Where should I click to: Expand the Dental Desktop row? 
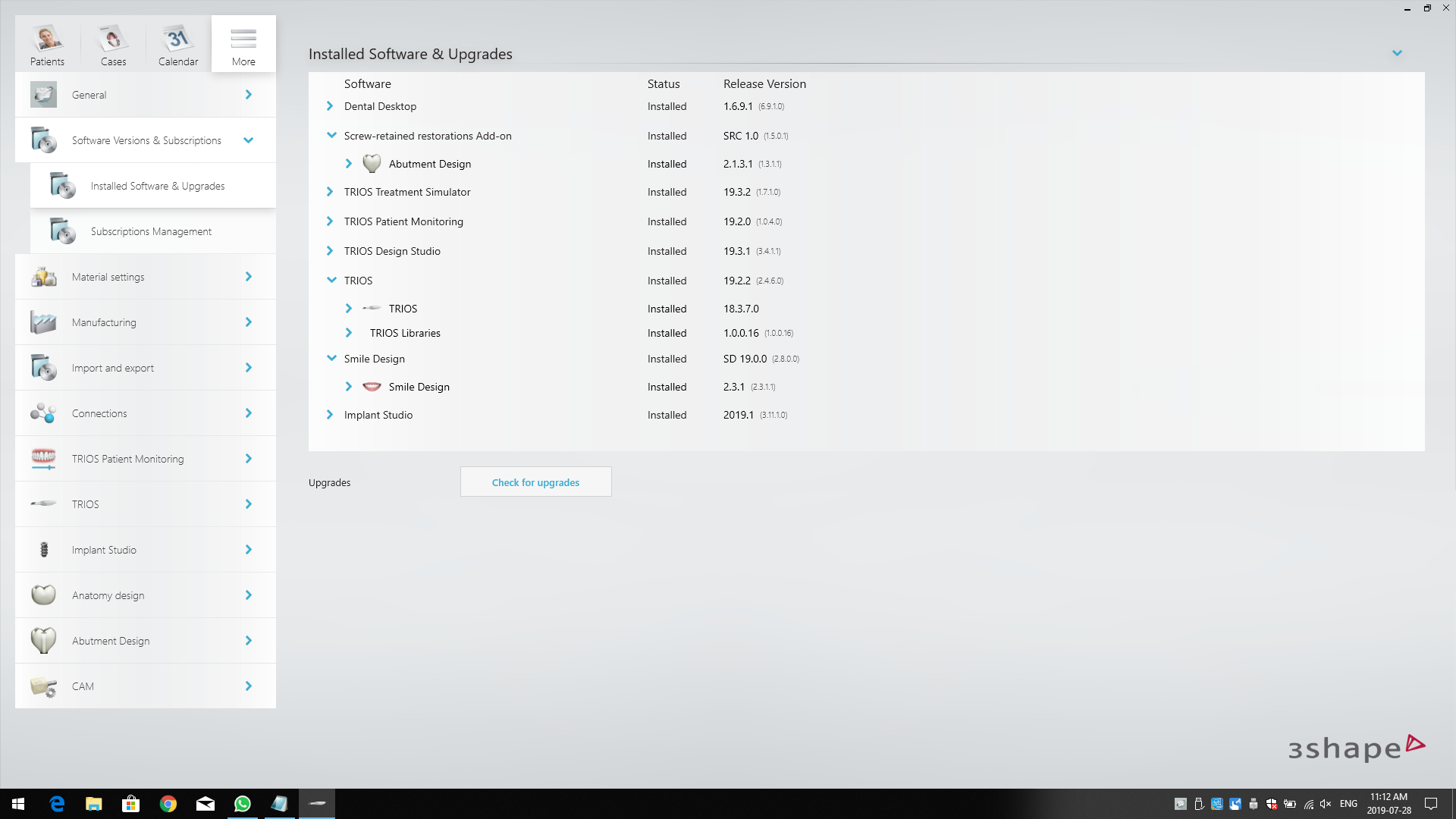tap(330, 106)
